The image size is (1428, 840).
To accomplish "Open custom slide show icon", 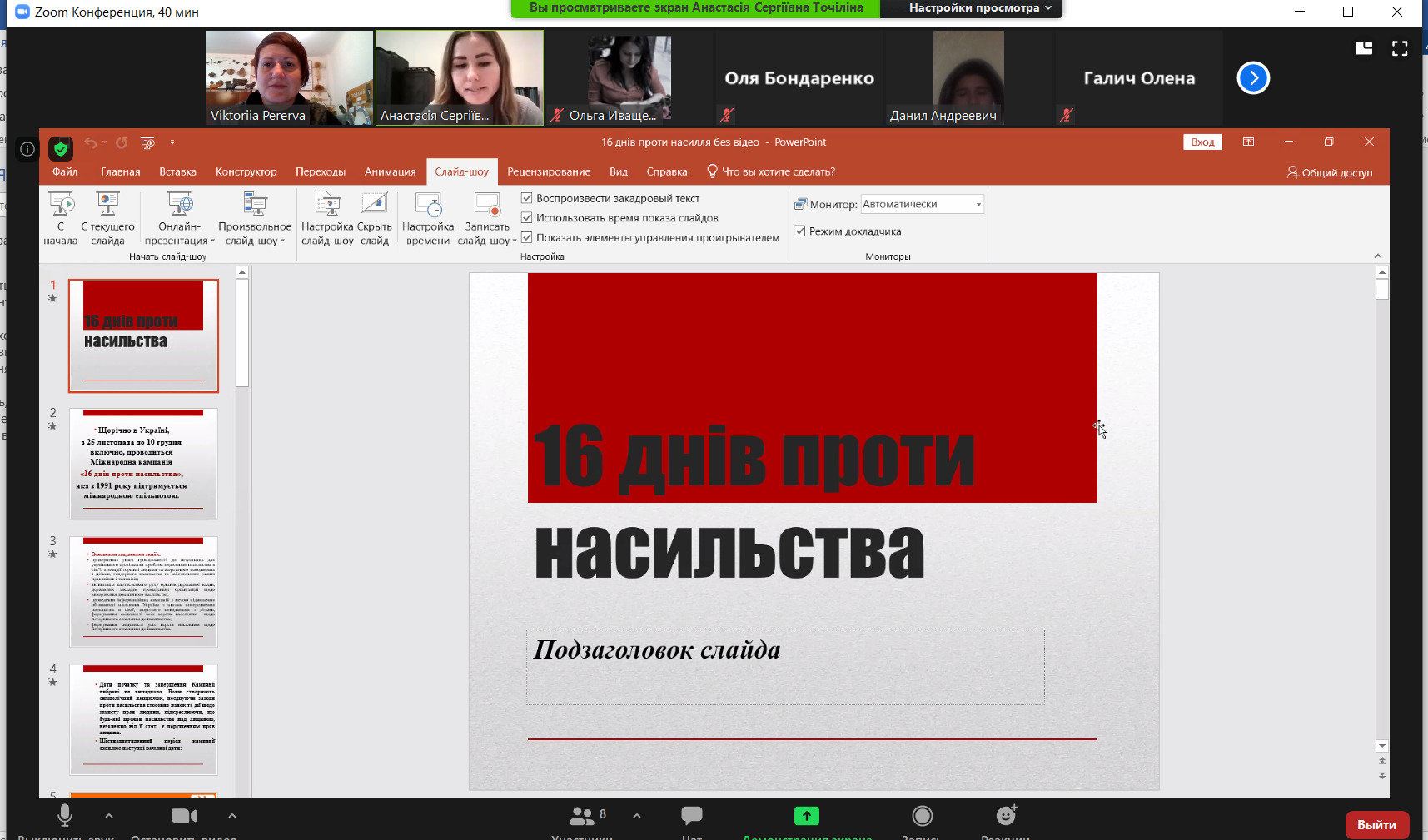I will coord(255,204).
